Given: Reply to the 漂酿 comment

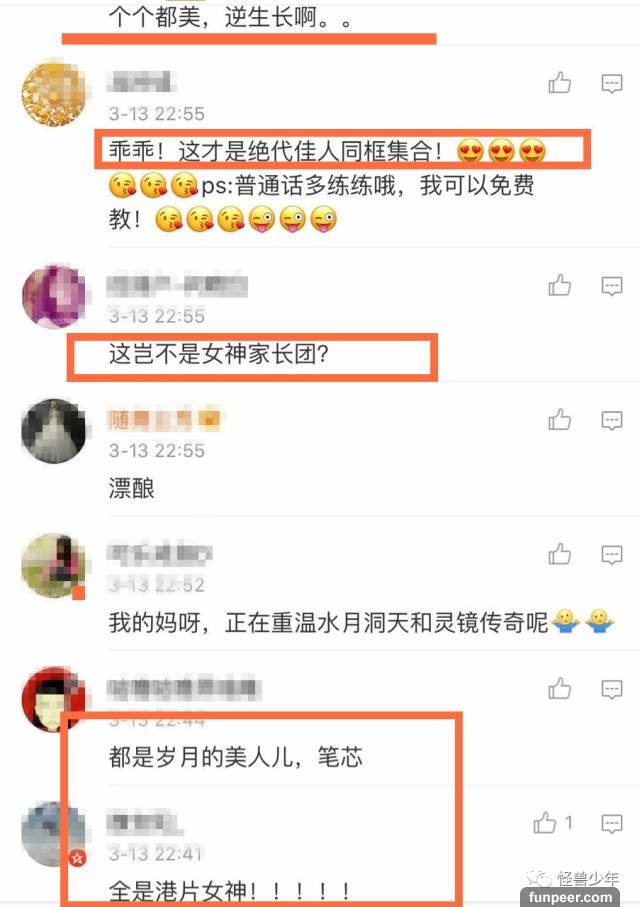Looking at the screenshot, I should tap(612, 420).
